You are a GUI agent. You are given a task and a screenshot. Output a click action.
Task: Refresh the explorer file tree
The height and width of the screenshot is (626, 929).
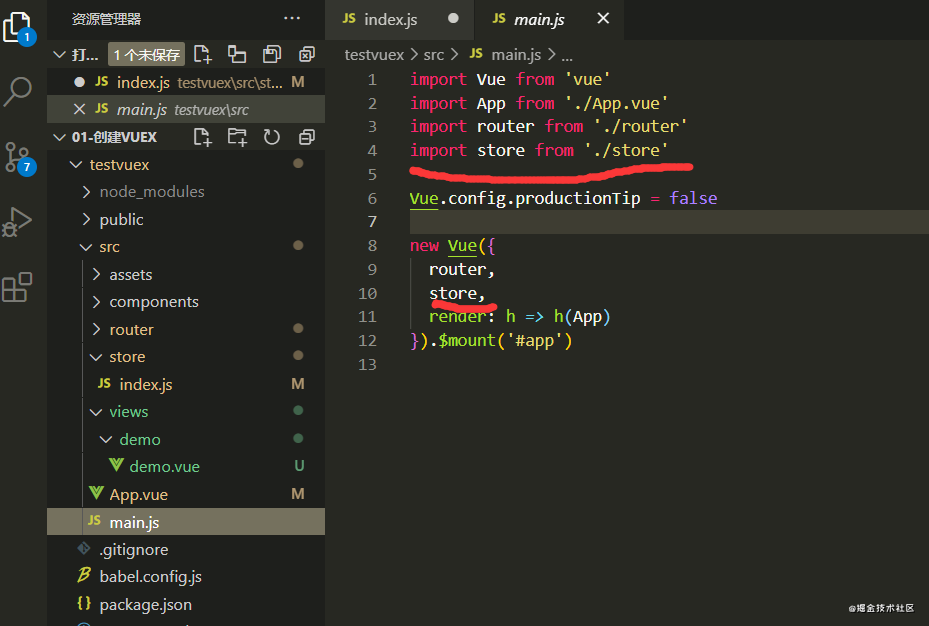(x=272, y=137)
